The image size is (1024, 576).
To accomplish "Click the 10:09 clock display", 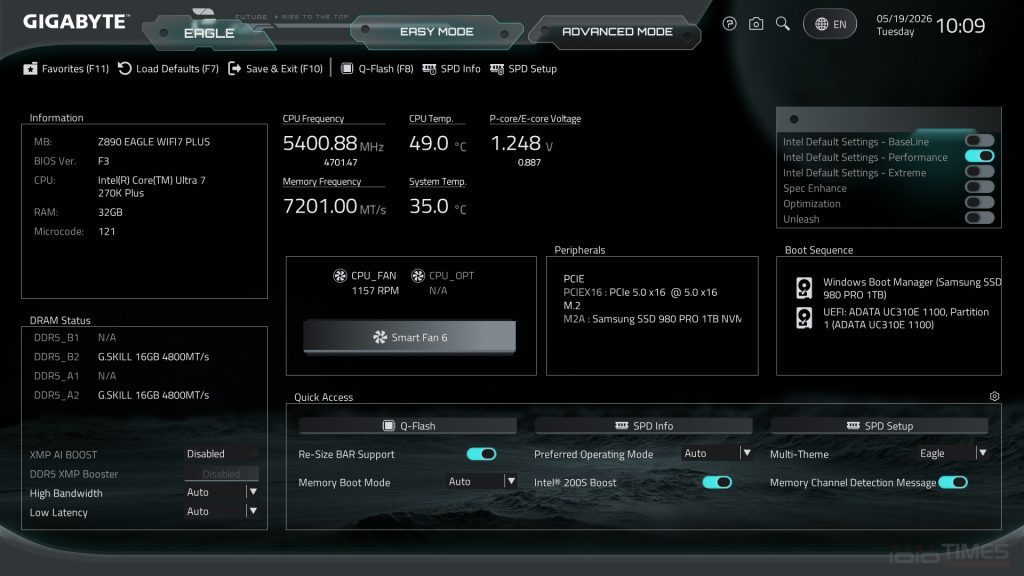I will (960, 26).
